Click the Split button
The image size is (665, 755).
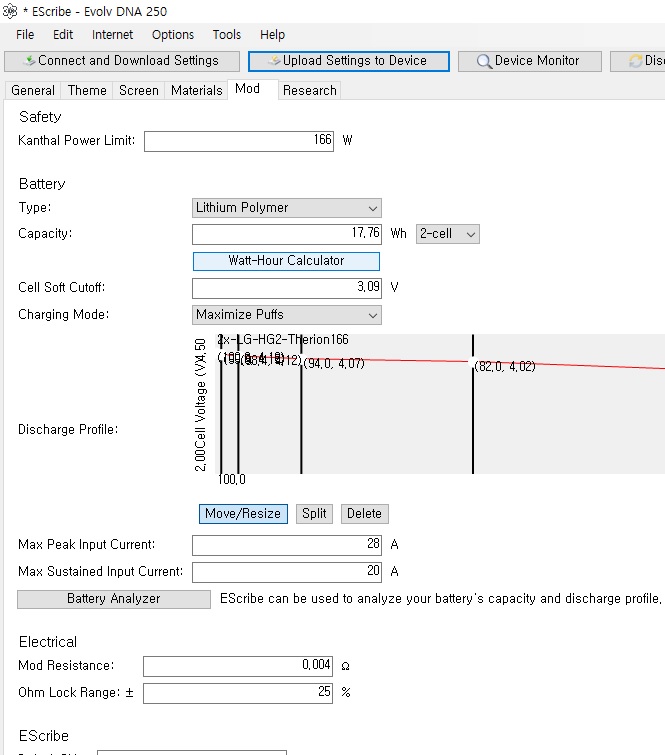pyautogui.click(x=314, y=514)
